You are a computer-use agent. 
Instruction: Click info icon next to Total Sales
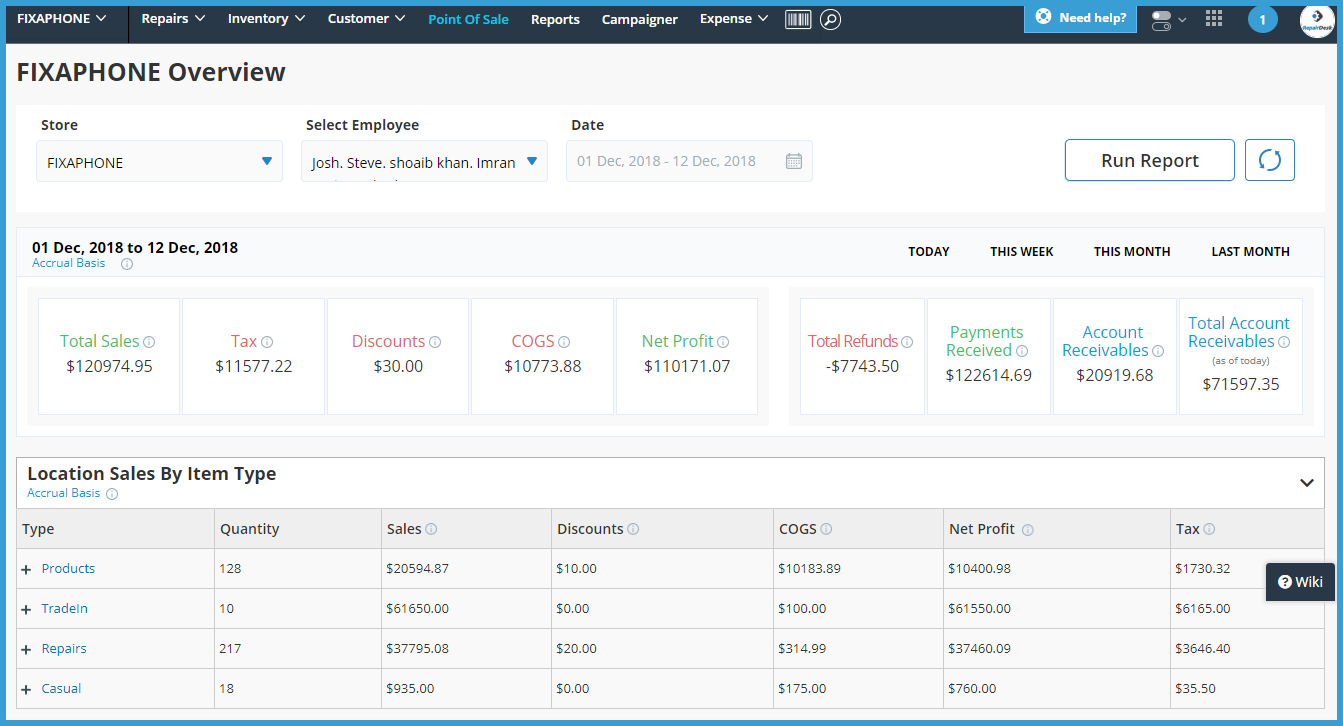coord(149,342)
